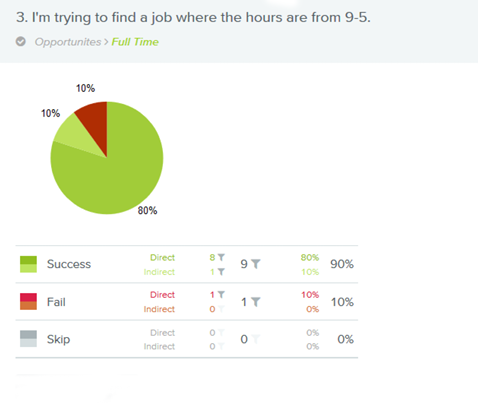Click the task 3 question title
478x412 pixels.
point(193,17)
